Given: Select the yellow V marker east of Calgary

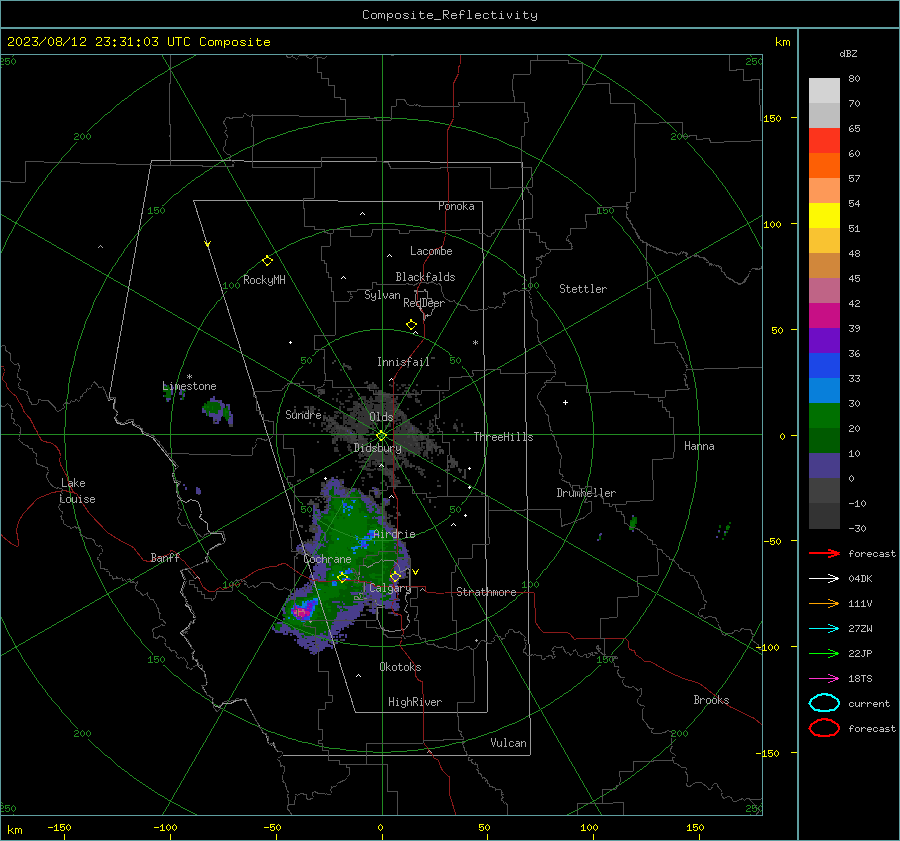Looking at the screenshot, I should point(416,572).
